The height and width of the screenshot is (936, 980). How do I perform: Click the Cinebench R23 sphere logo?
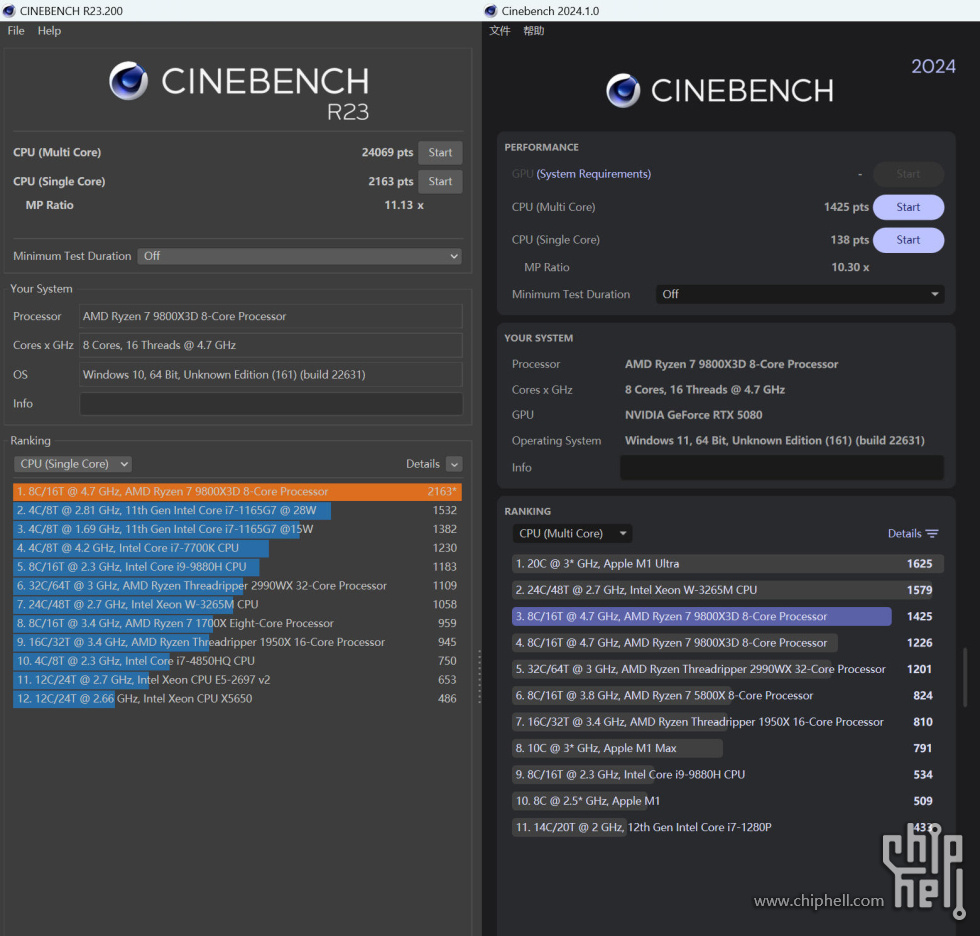(128, 81)
